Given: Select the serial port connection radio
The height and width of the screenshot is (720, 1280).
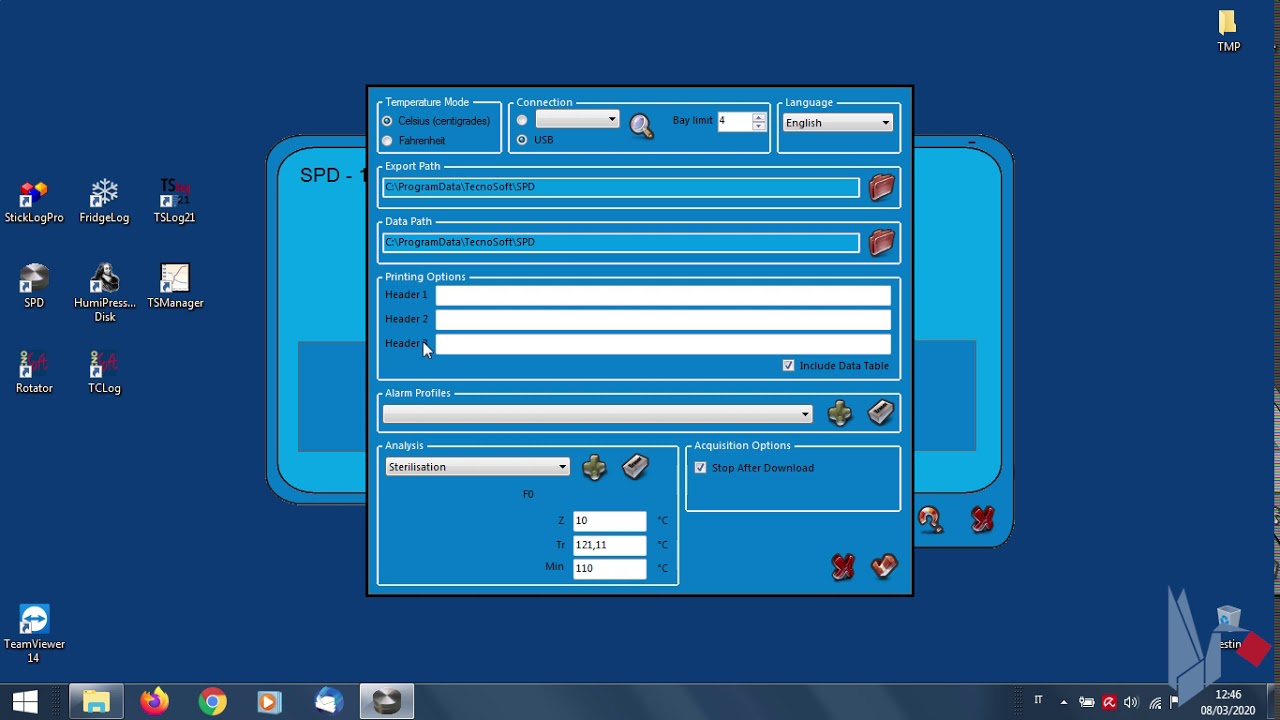Looking at the screenshot, I should (x=522, y=120).
